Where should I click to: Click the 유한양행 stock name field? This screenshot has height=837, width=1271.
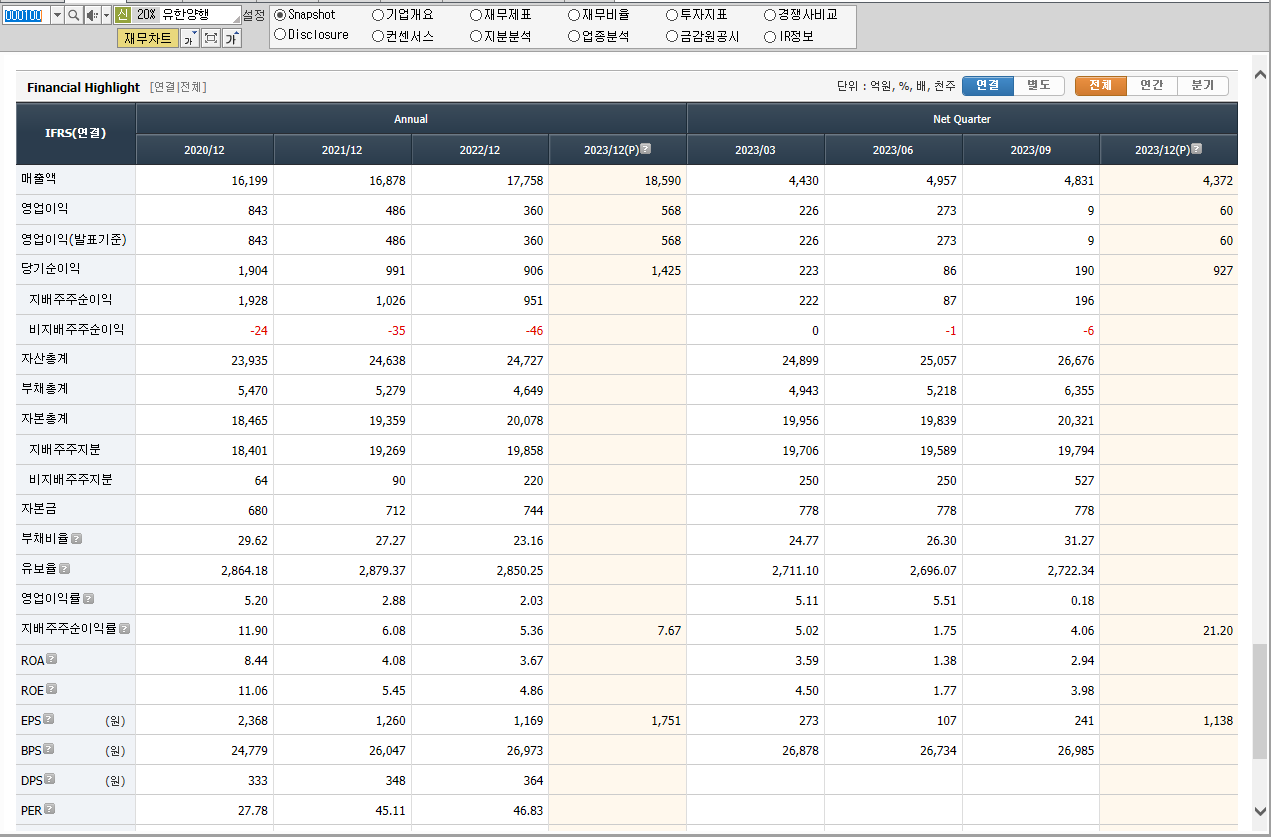200,15
